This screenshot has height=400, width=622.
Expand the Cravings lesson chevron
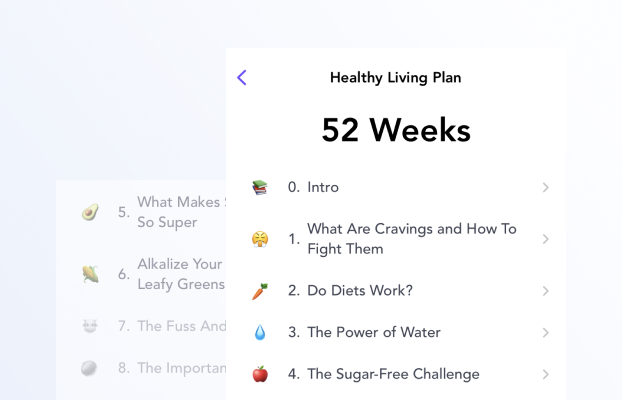point(545,239)
